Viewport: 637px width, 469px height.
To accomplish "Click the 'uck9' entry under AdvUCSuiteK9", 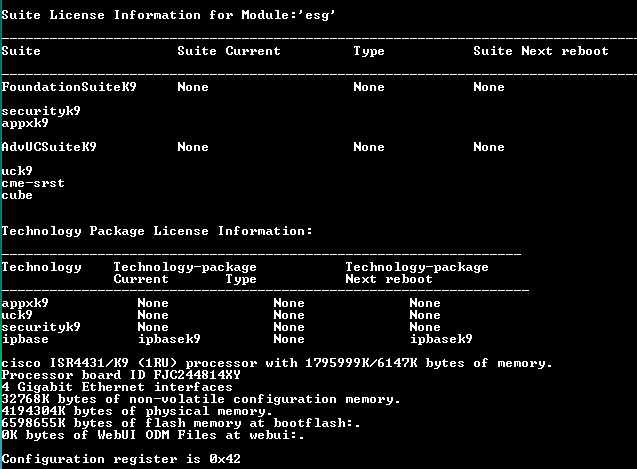I will (17, 171).
